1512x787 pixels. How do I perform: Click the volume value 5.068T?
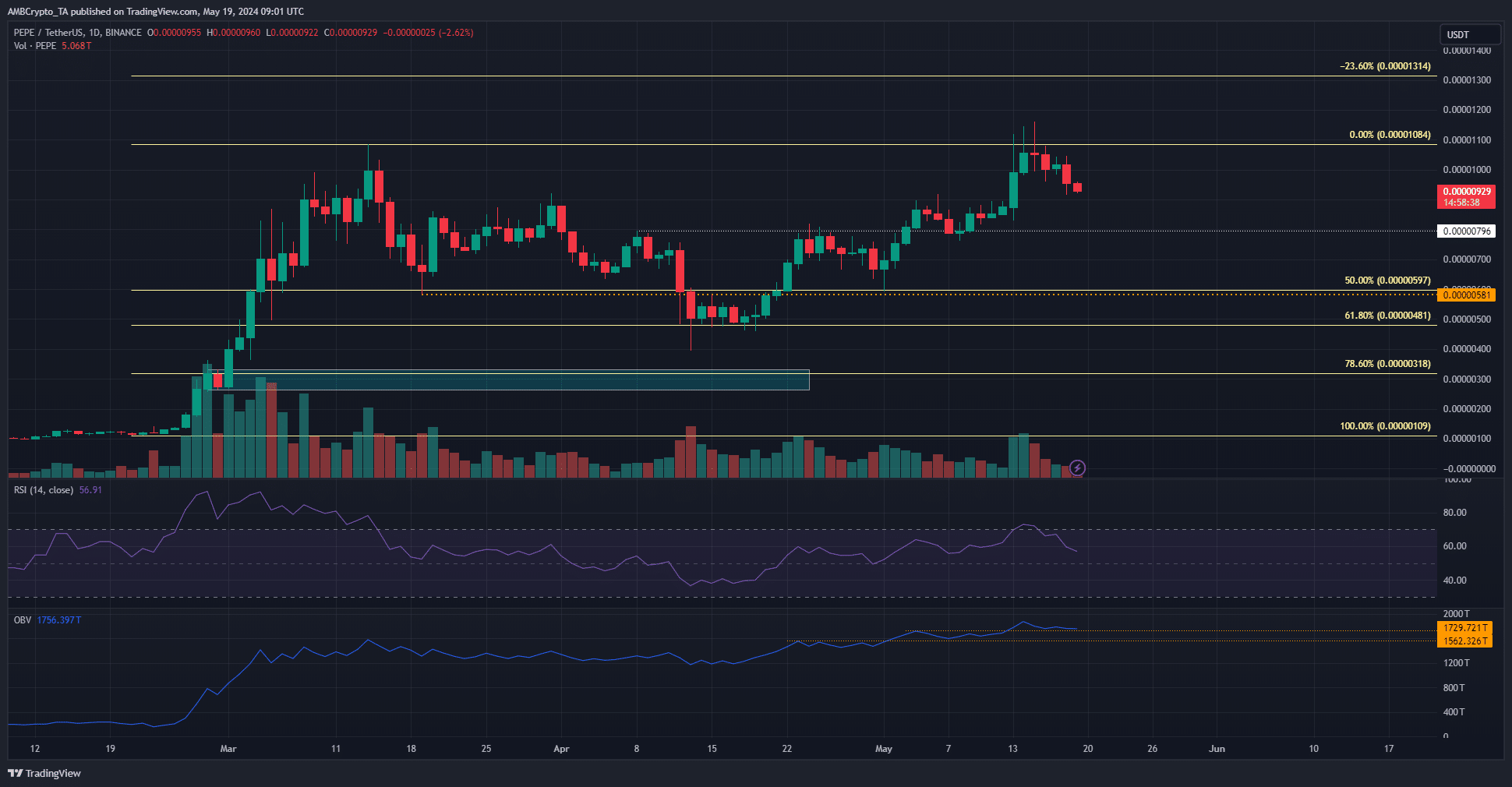[76, 46]
